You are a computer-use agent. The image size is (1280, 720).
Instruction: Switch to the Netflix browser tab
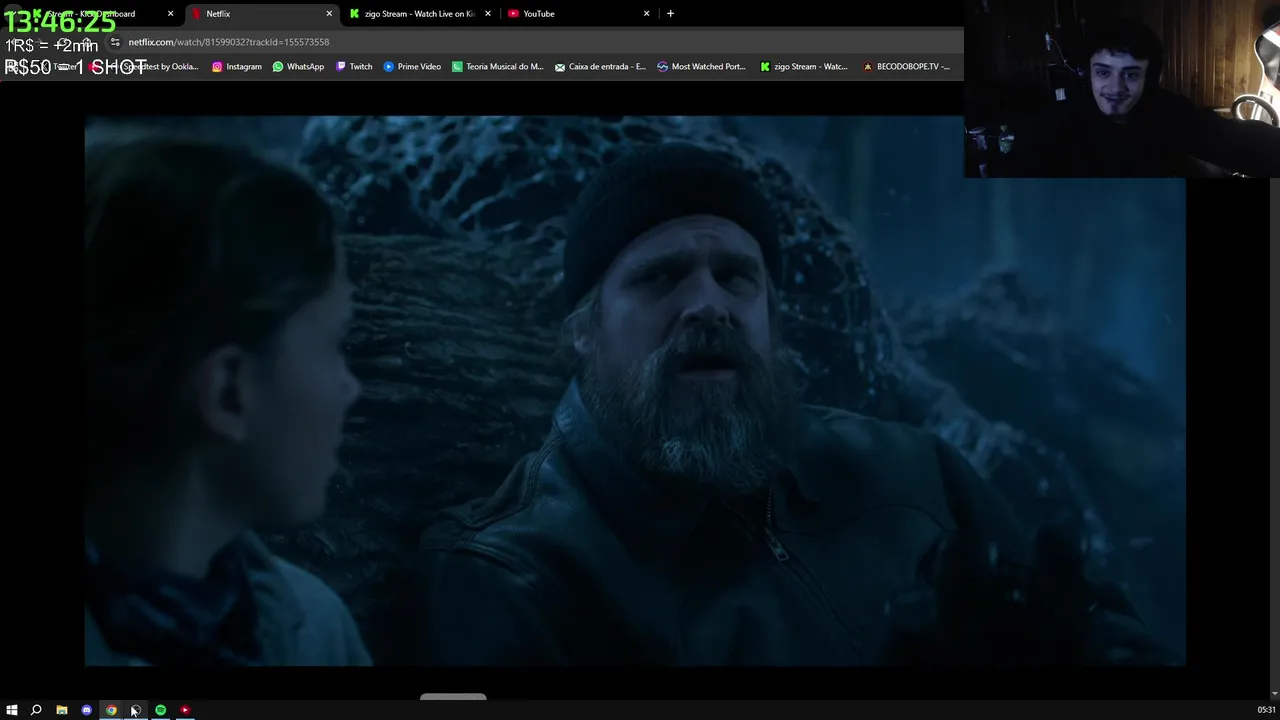click(x=260, y=14)
